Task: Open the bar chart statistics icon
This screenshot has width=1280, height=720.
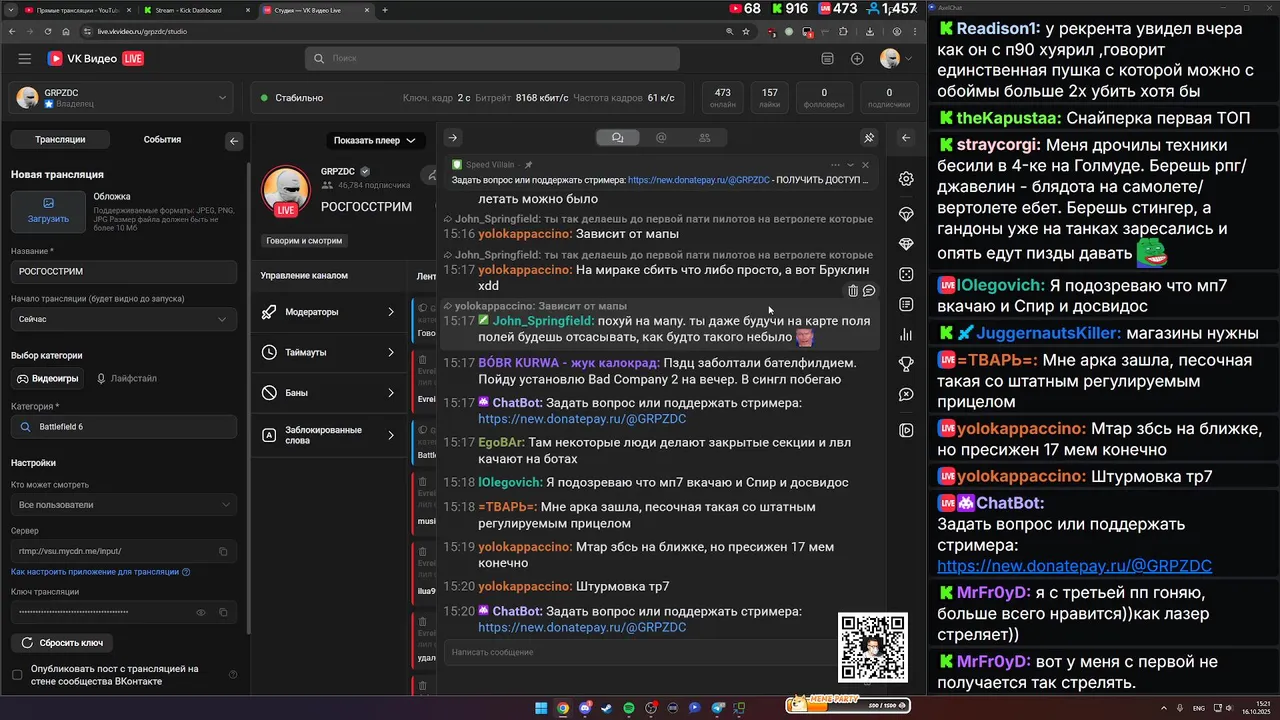Action: (906, 335)
